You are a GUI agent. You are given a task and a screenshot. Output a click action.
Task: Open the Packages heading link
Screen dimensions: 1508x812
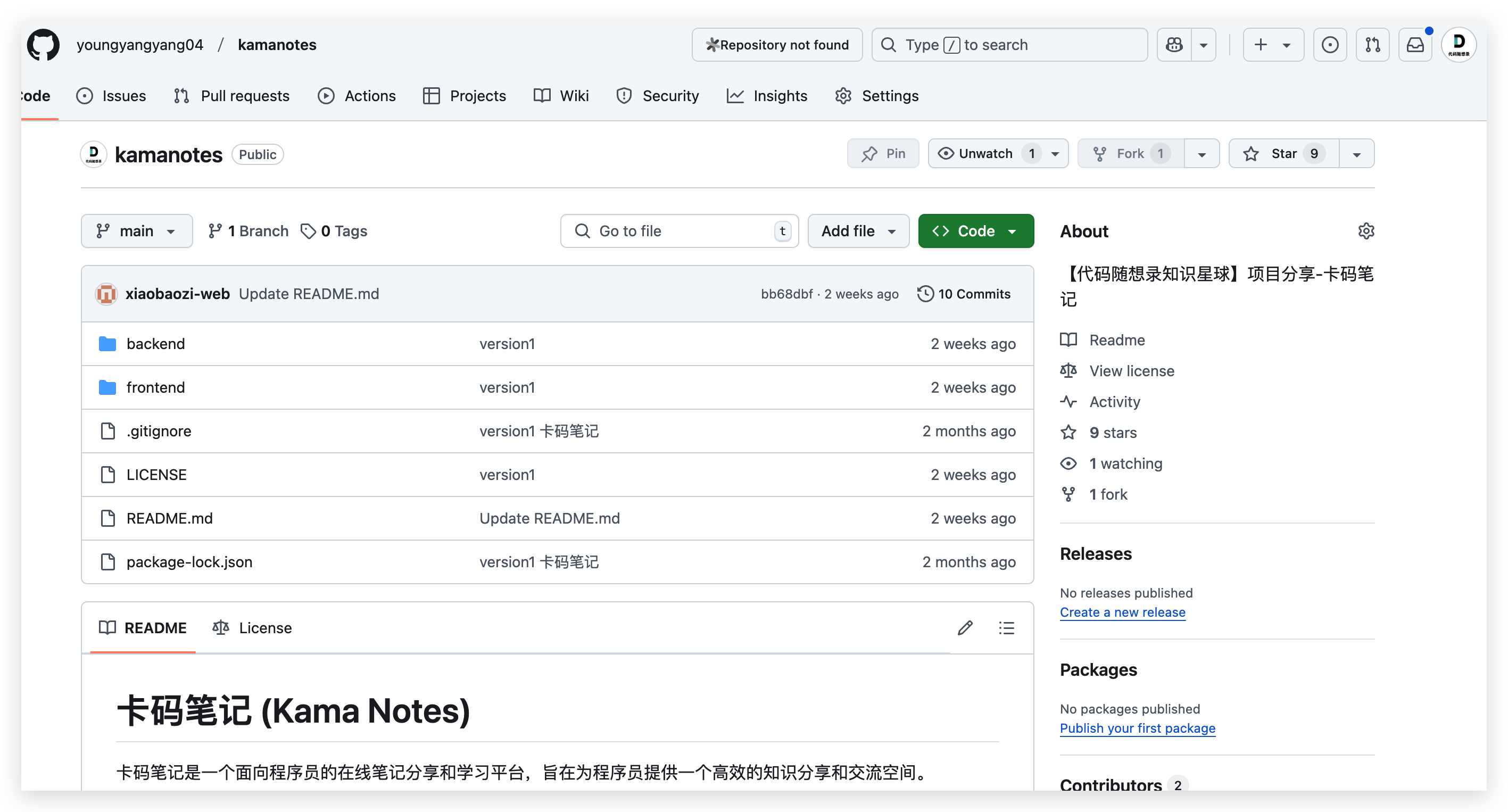point(1098,669)
